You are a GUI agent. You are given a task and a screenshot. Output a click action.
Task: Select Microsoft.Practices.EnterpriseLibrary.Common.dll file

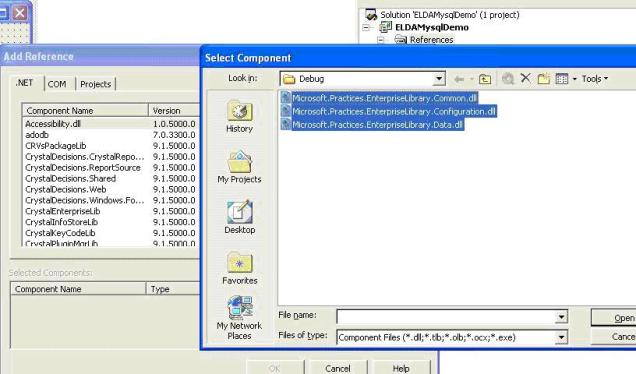tap(384, 98)
